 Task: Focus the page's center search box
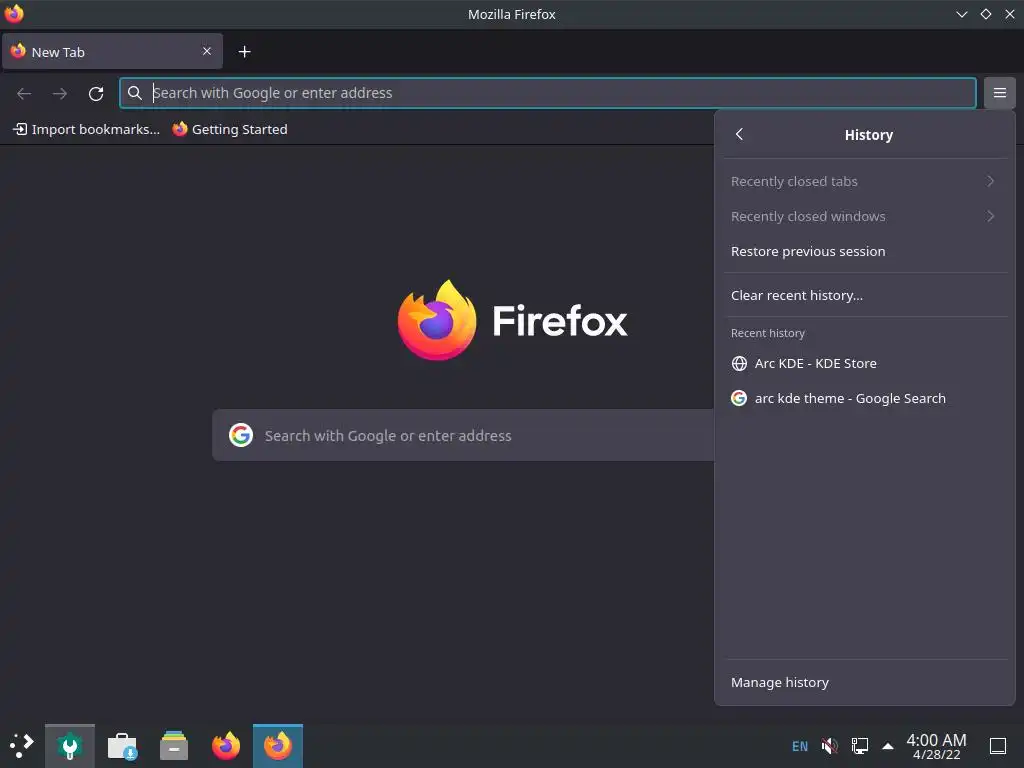[x=463, y=435]
